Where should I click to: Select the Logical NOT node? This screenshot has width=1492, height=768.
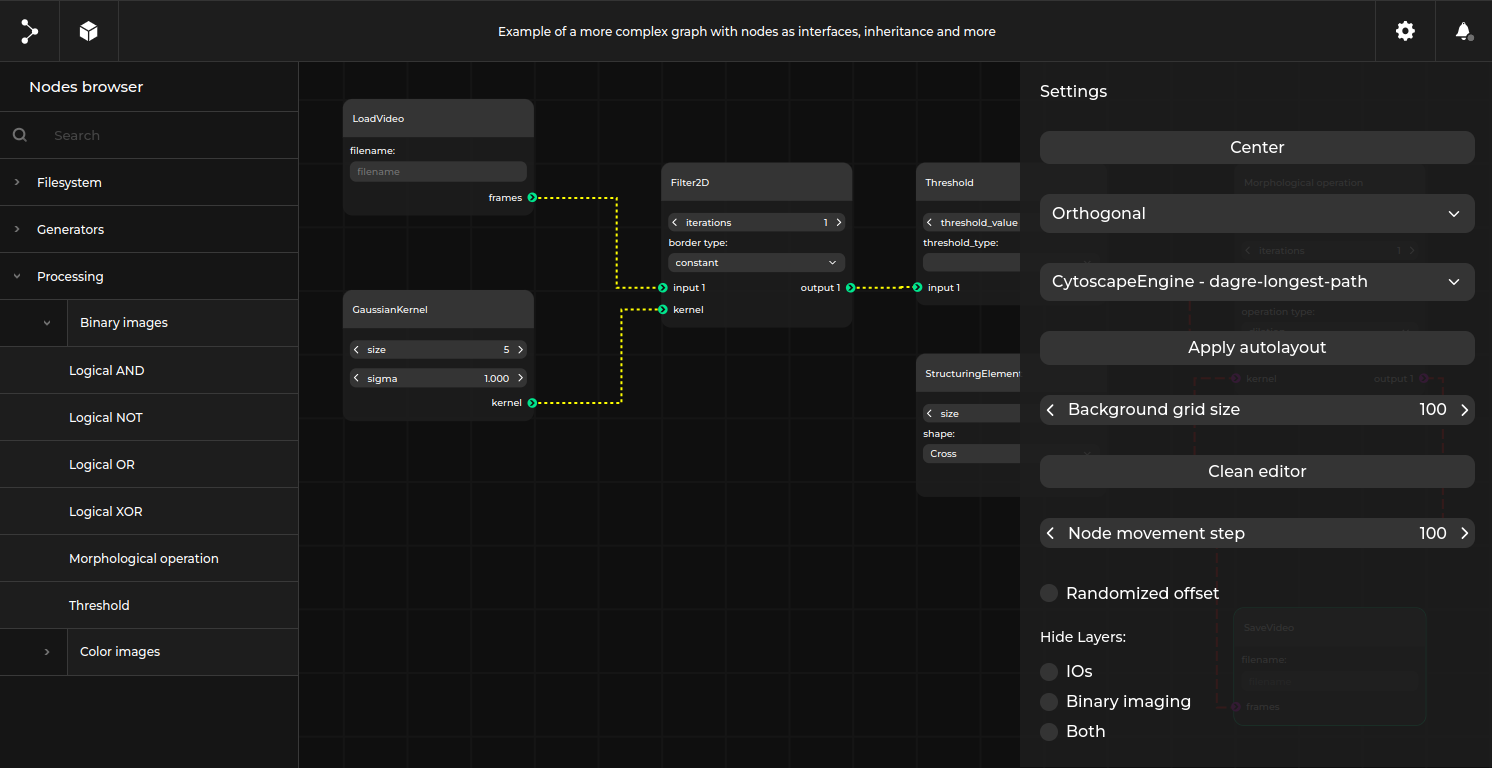(149, 418)
